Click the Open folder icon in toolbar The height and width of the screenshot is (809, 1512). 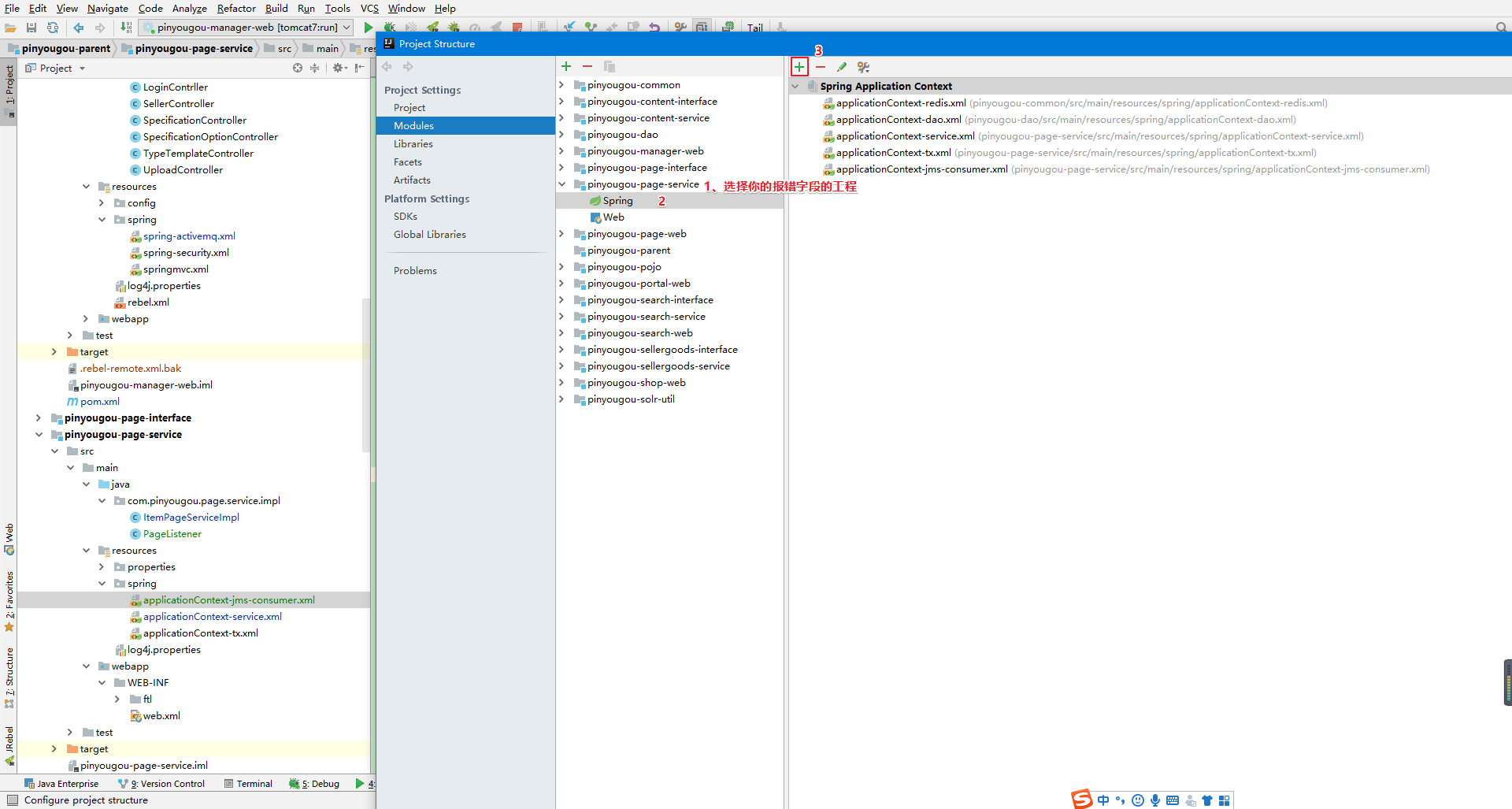10,28
